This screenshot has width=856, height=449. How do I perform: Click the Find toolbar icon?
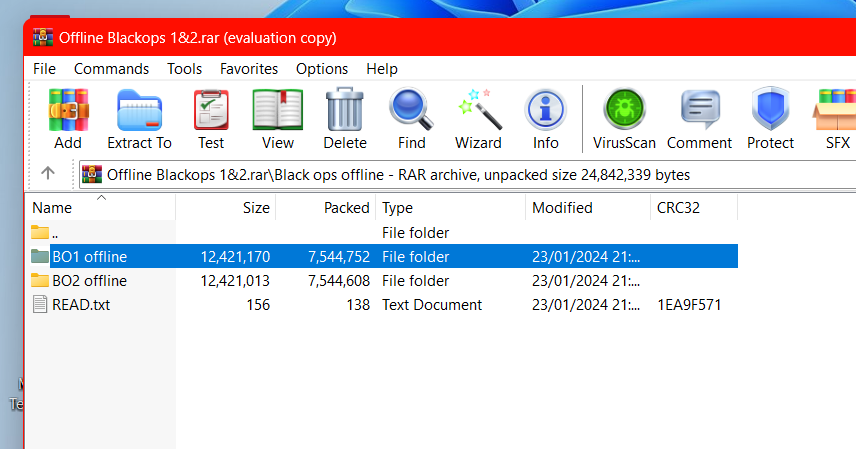click(412, 110)
